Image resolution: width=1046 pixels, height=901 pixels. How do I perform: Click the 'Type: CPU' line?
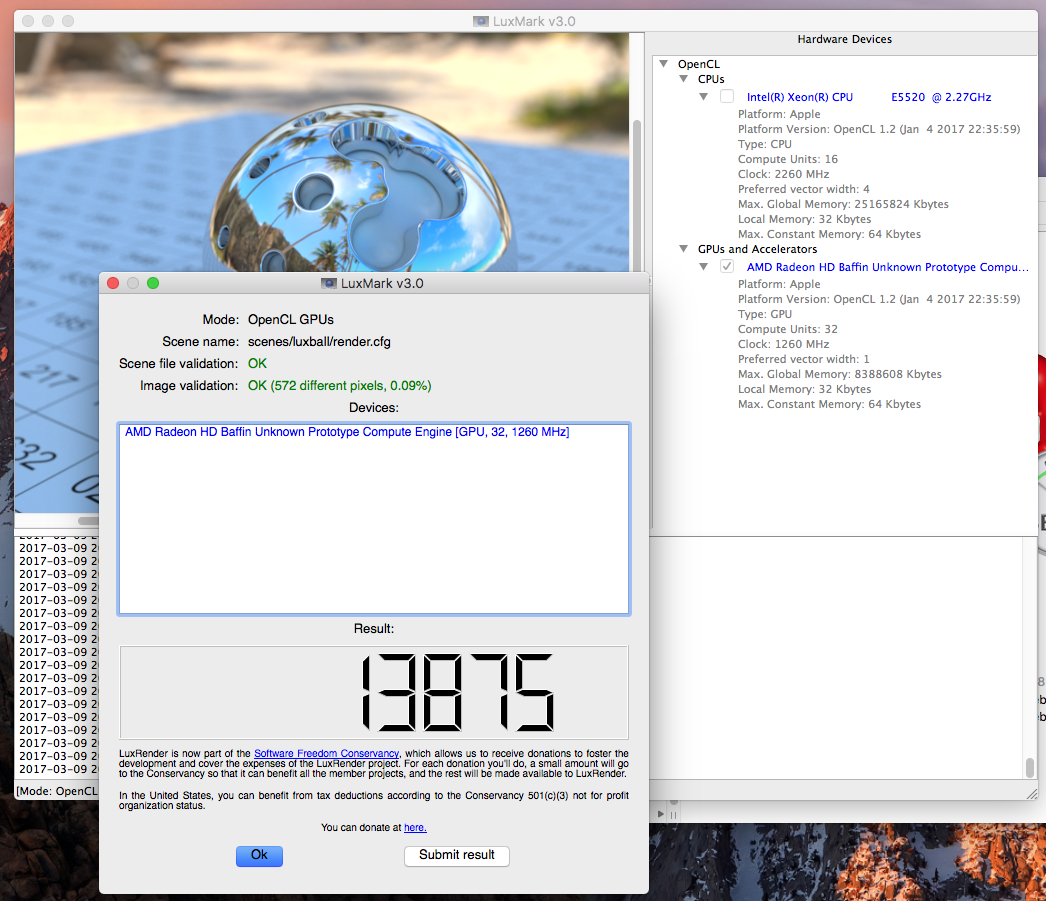(764, 144)
